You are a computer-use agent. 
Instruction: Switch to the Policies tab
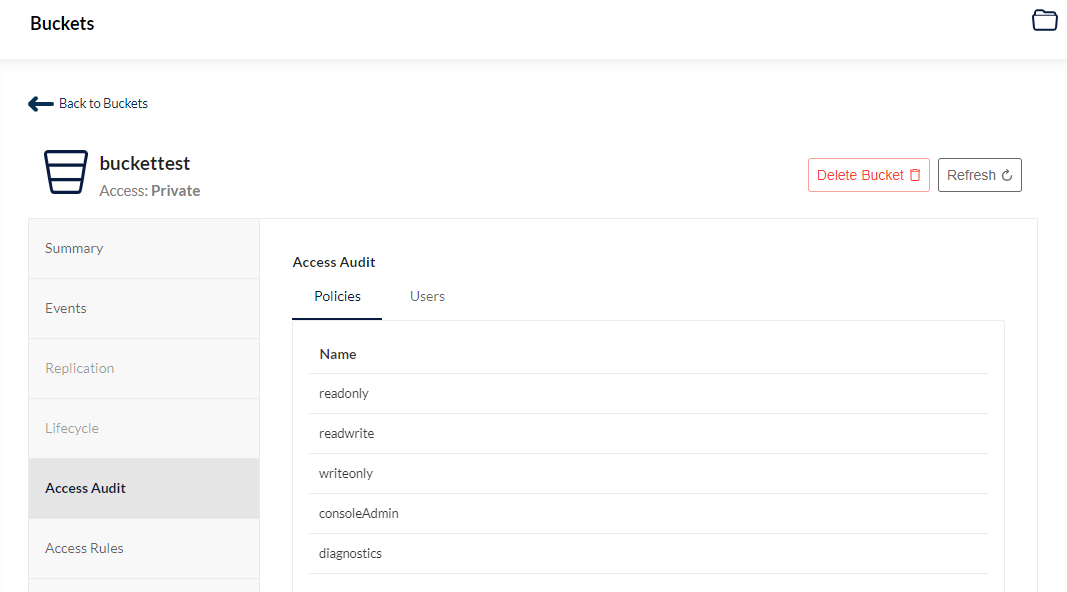[x=337, y=297]
